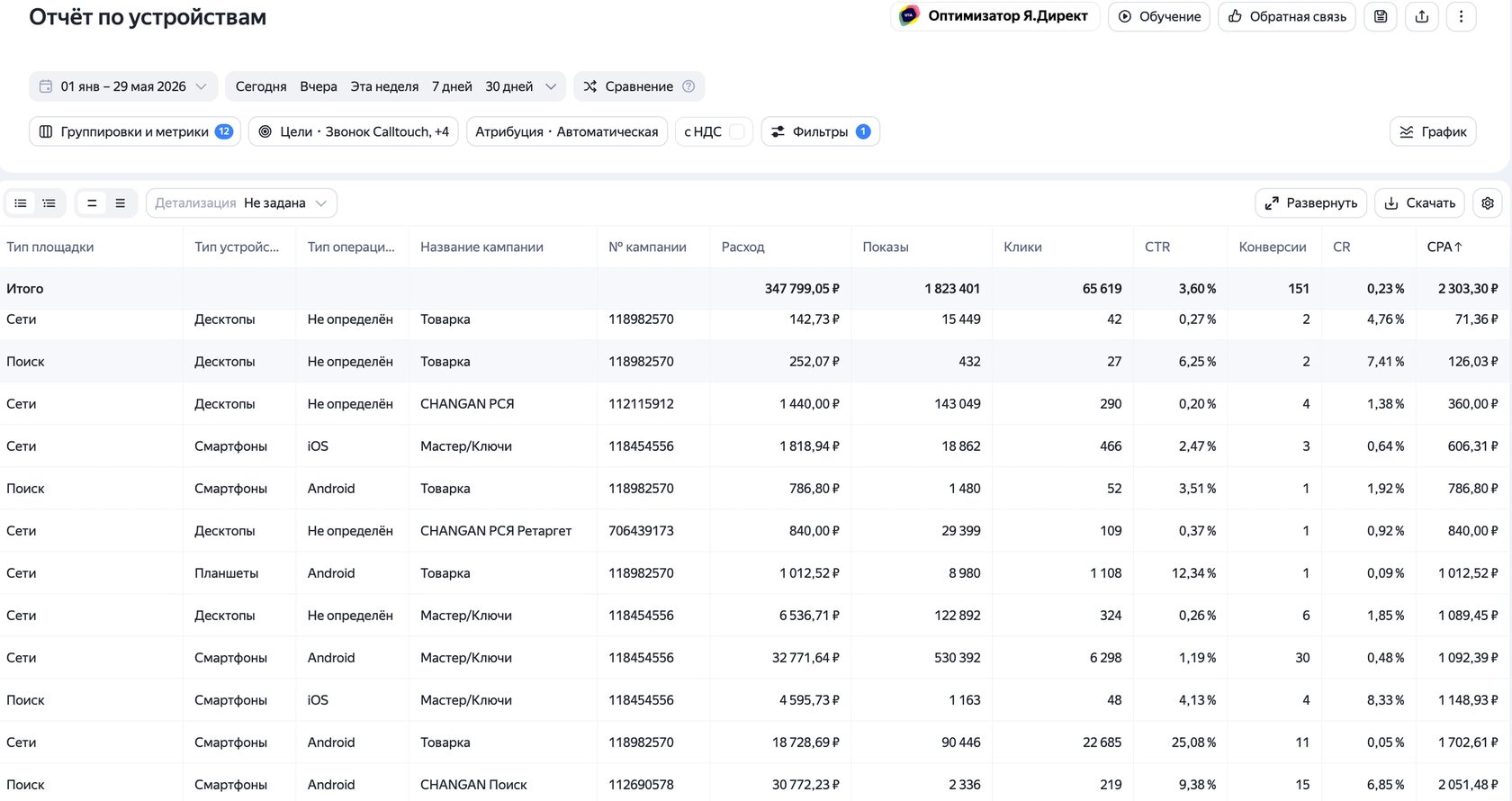Click the total CPA 2 303,30 ₽
Viewport: 1512px width, 801px height.
(x=1468, y=289)
